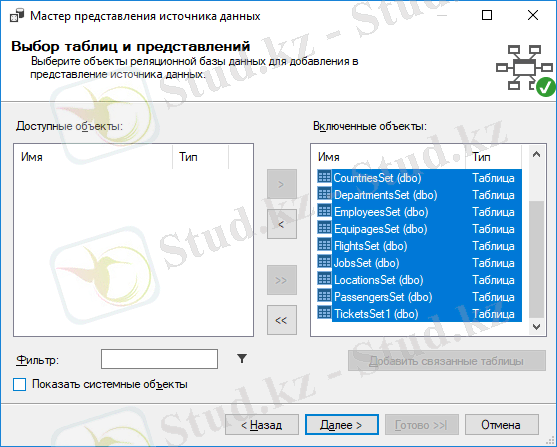Click the up arrow of the included objects list

pyautogui.click(x=536, y=155)
